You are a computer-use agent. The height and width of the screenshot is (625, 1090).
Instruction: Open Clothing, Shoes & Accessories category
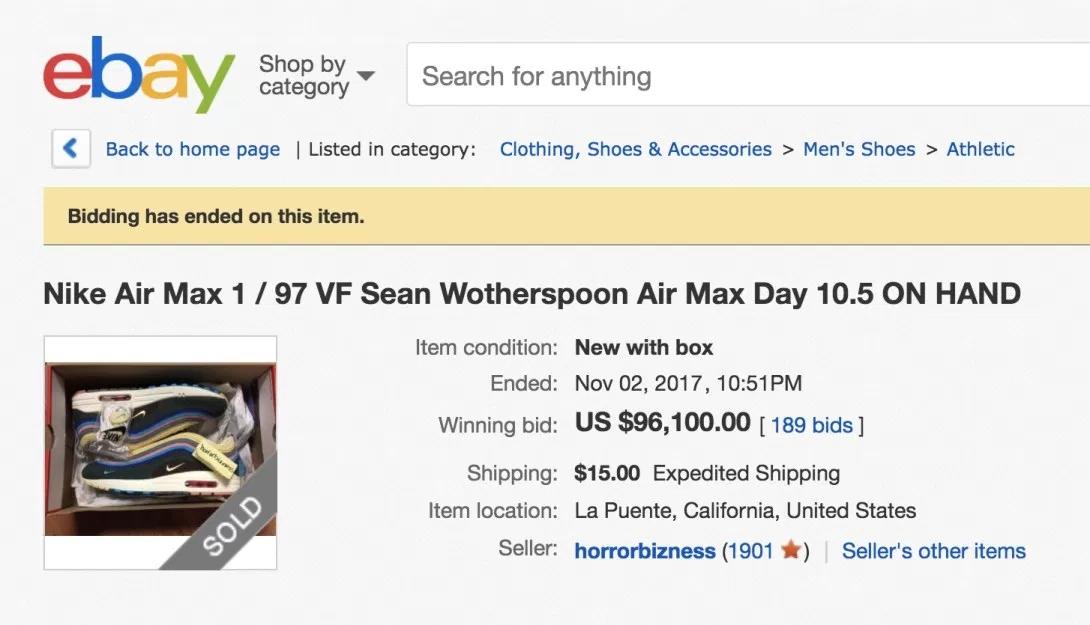[635, 149]
